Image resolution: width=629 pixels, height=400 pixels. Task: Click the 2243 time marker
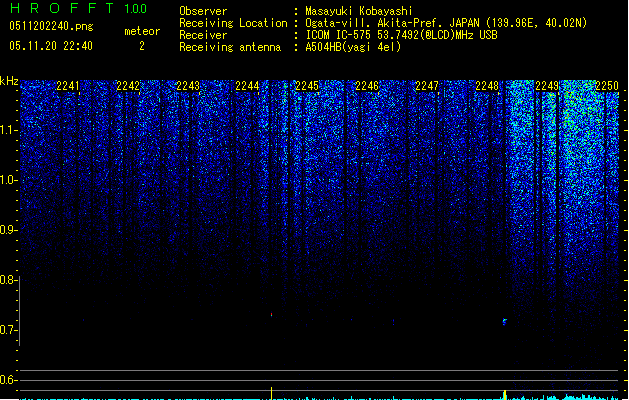tap(188, 85)
